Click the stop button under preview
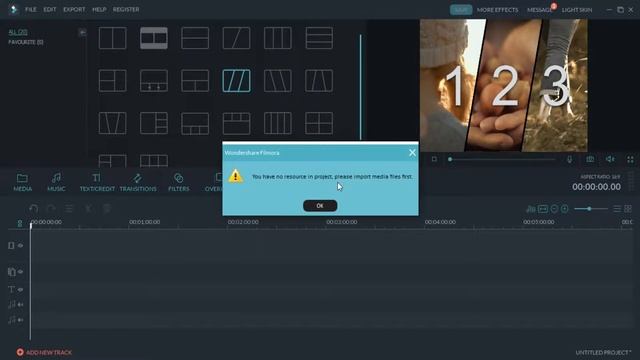The width and height of the screenshot is (640, 360). coord(434,159)
